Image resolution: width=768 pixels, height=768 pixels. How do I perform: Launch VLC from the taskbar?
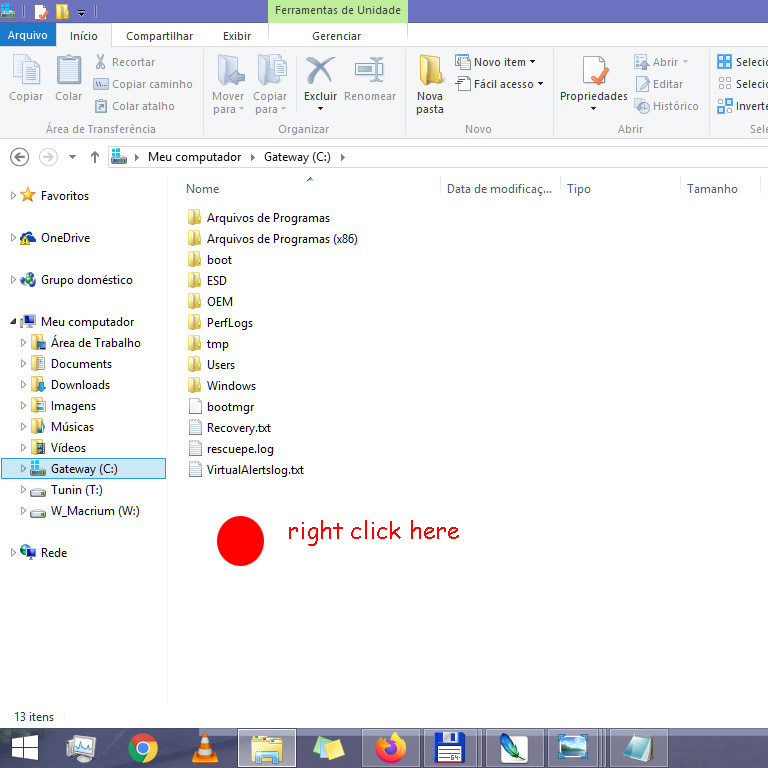(205, 748)
